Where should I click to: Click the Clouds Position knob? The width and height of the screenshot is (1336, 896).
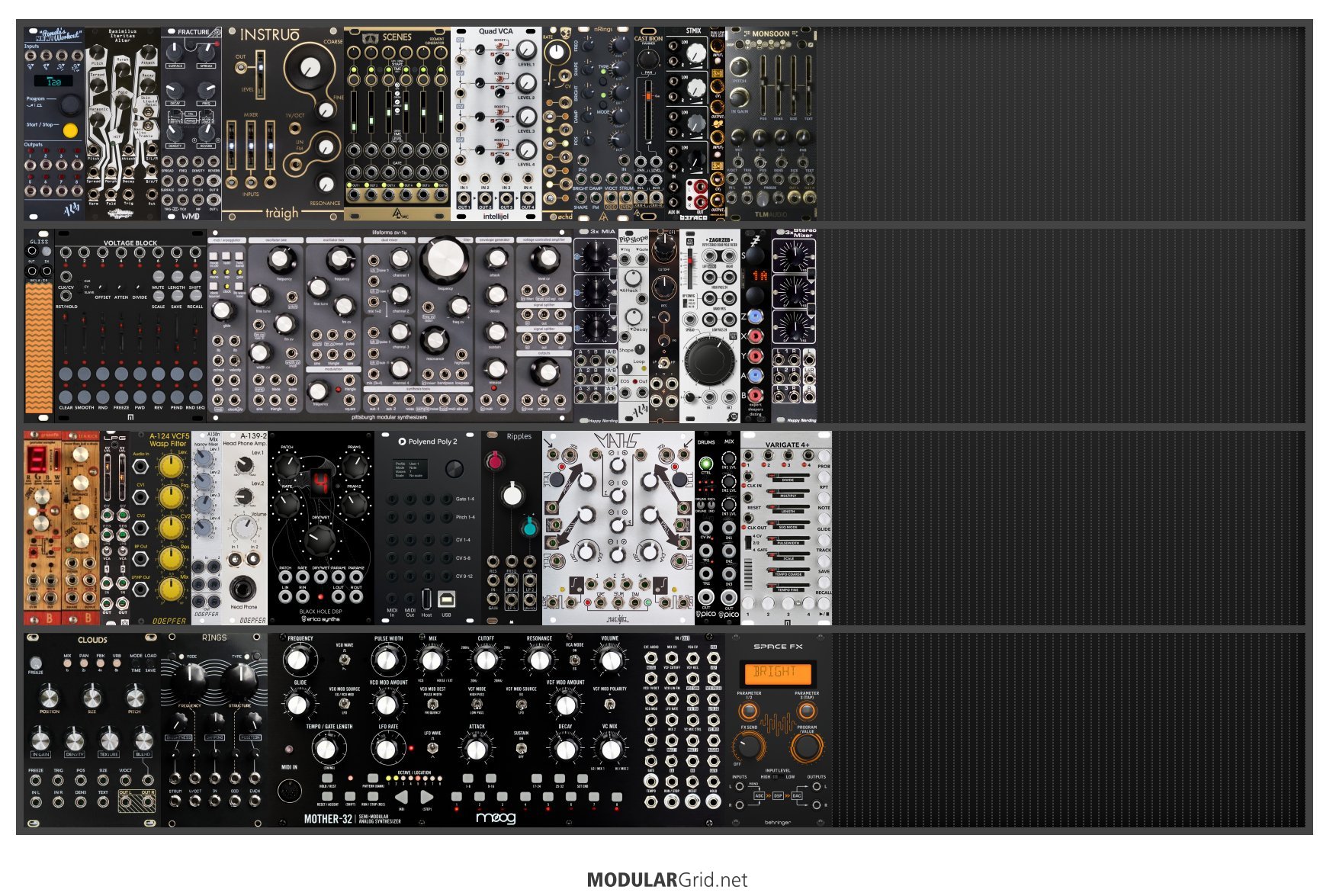pos(49,695)
